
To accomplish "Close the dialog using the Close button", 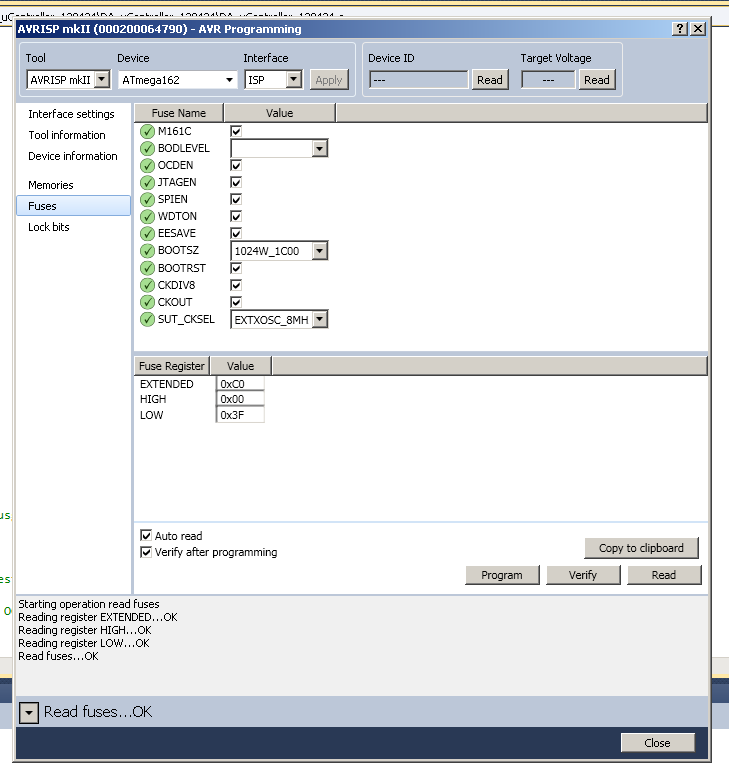I will [658, 743].
